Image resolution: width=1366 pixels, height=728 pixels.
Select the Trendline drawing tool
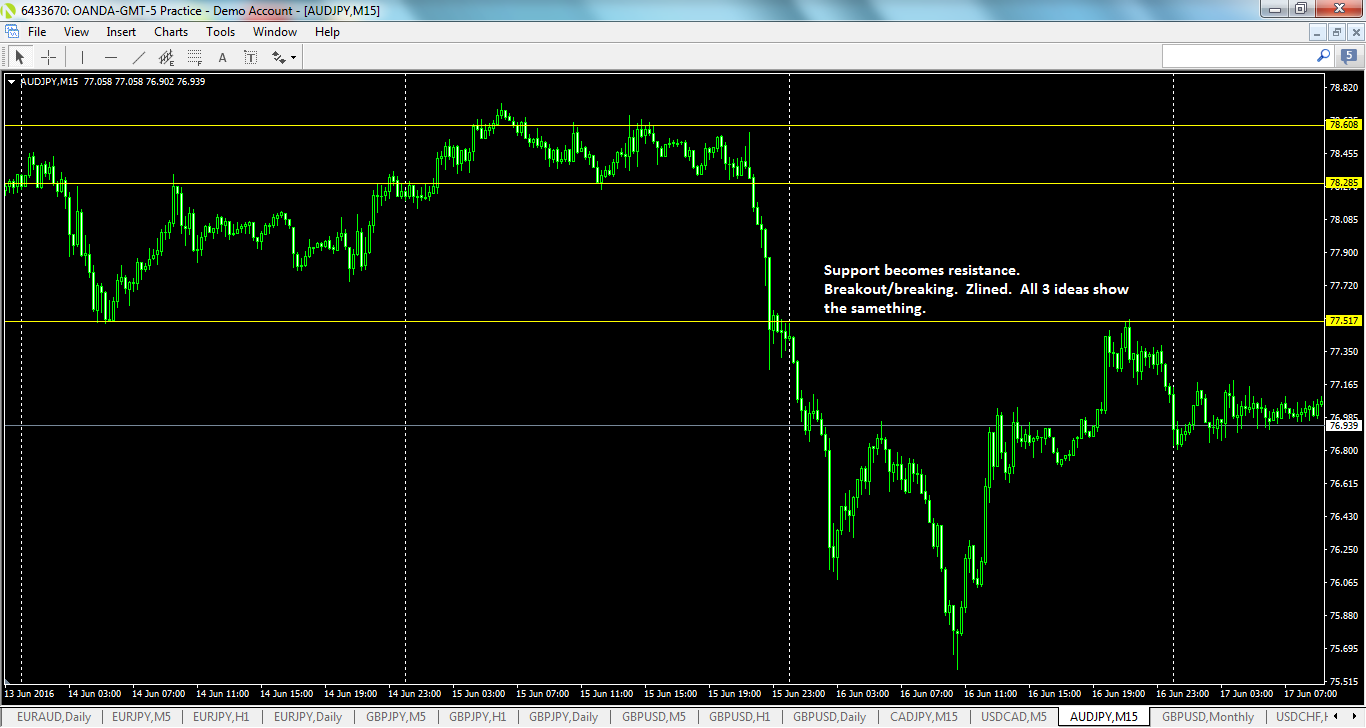(139, 57)
